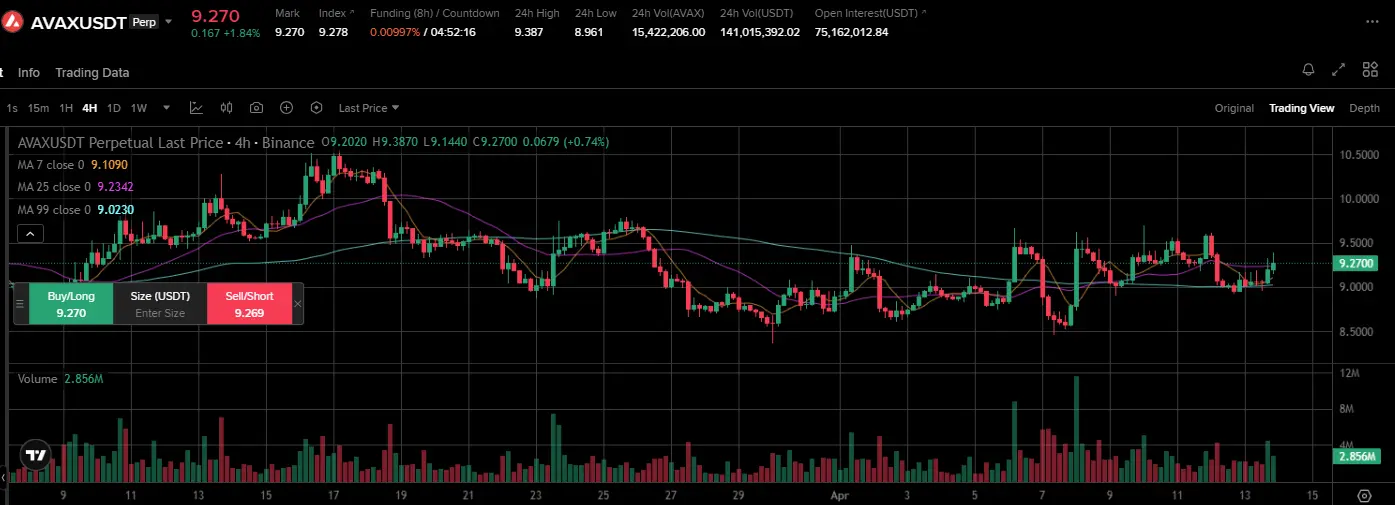Click the Apr label on time axis
Viewport: 1395px width, 505px height.
839,495
